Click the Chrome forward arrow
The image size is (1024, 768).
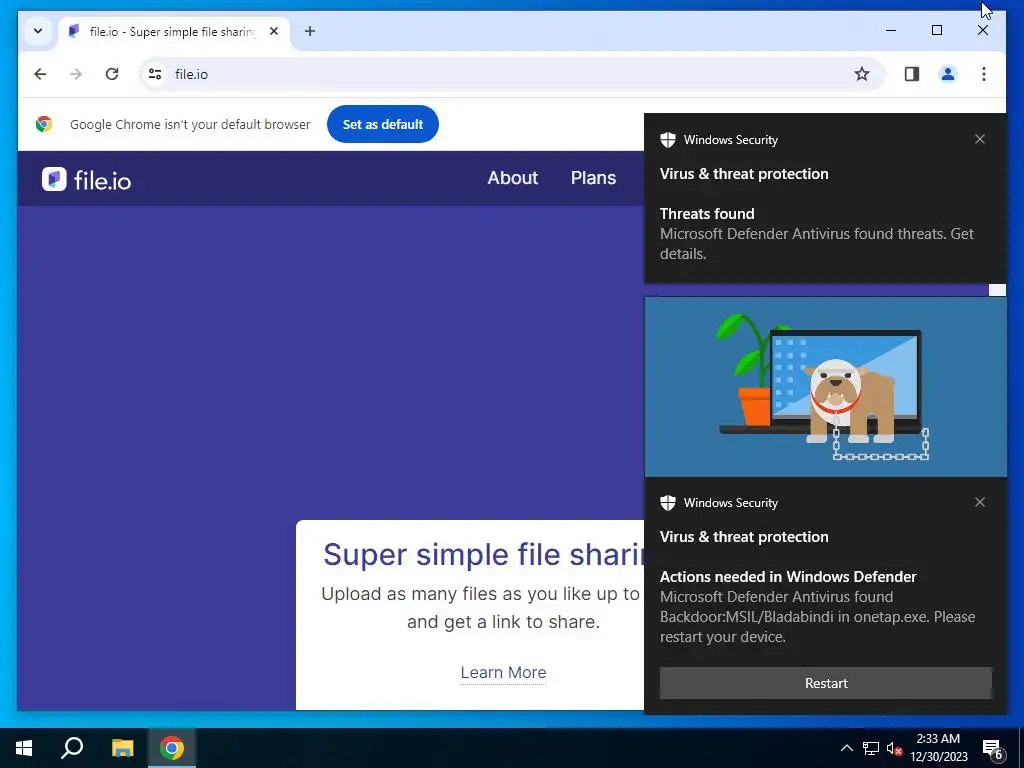76,74
